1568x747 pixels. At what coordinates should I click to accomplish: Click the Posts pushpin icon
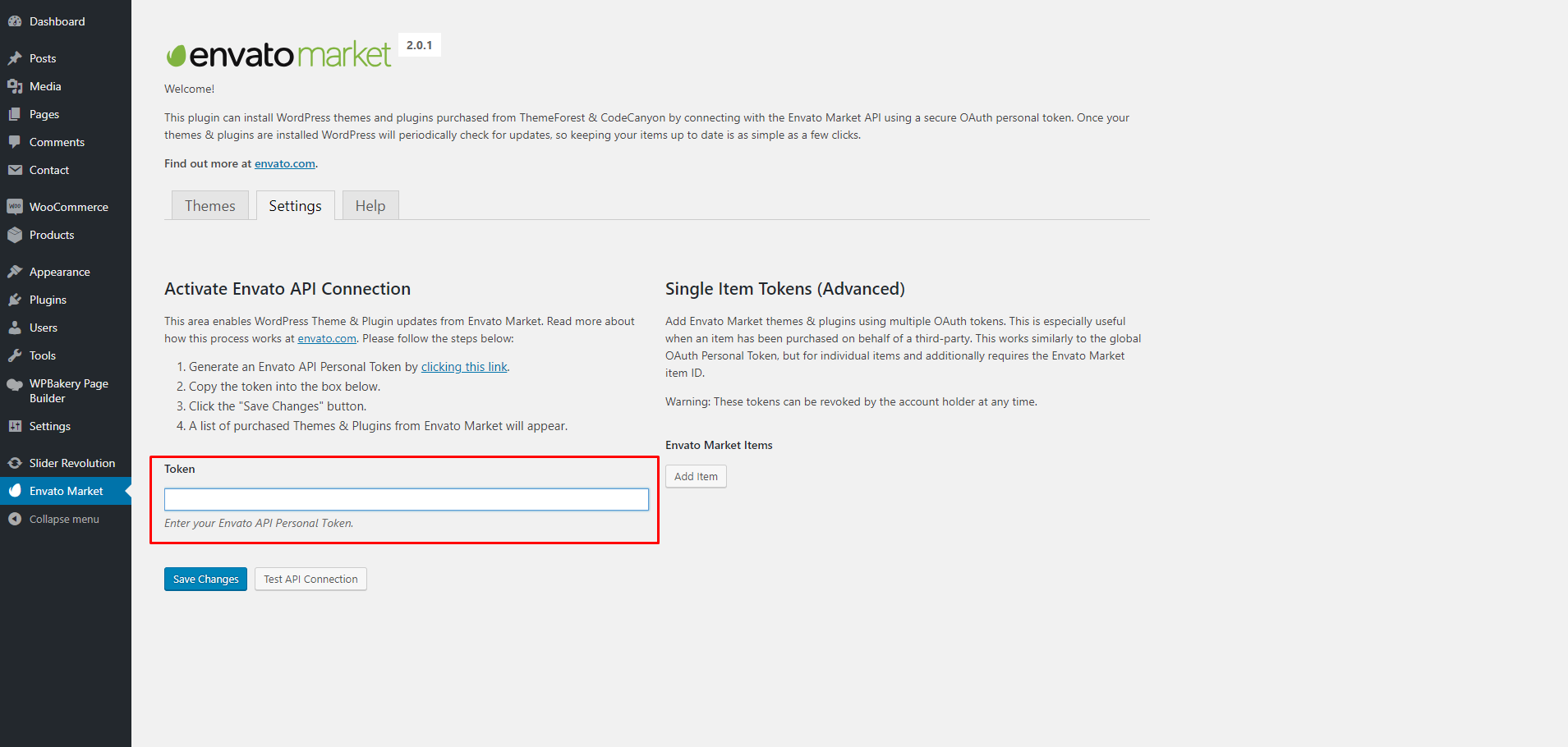point(15,58)
